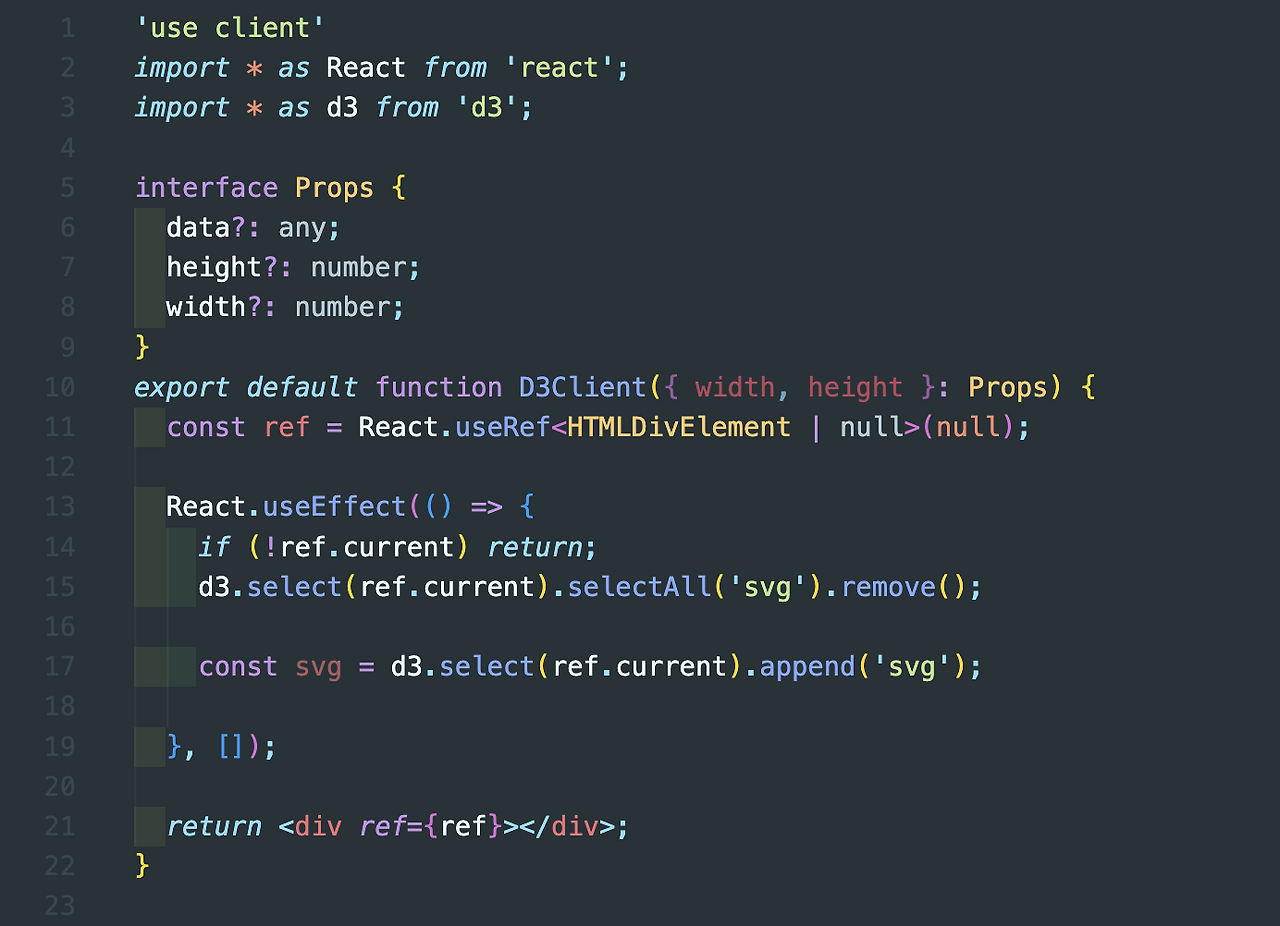The height and width of the screenshot is (926, 1280).
Task: Click the svg constant name on line 17
Action: 318,667
